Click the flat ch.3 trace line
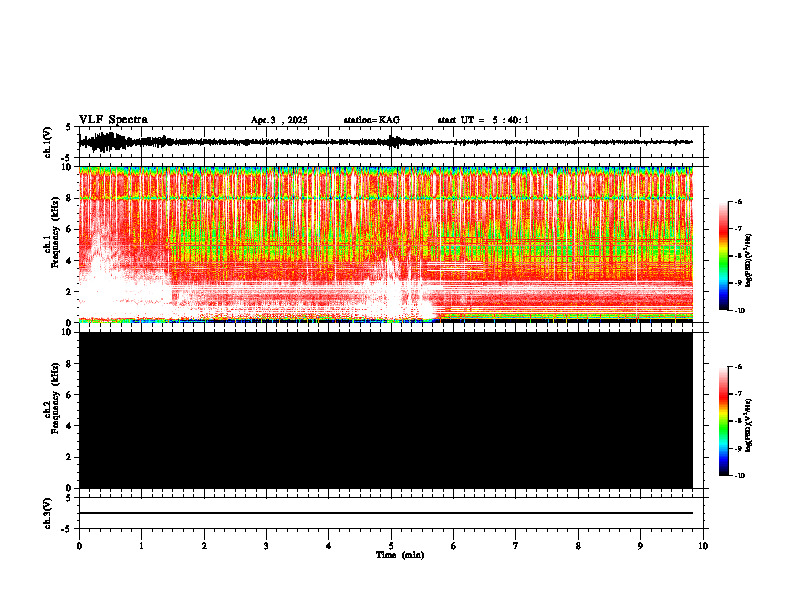 point(385,513)
